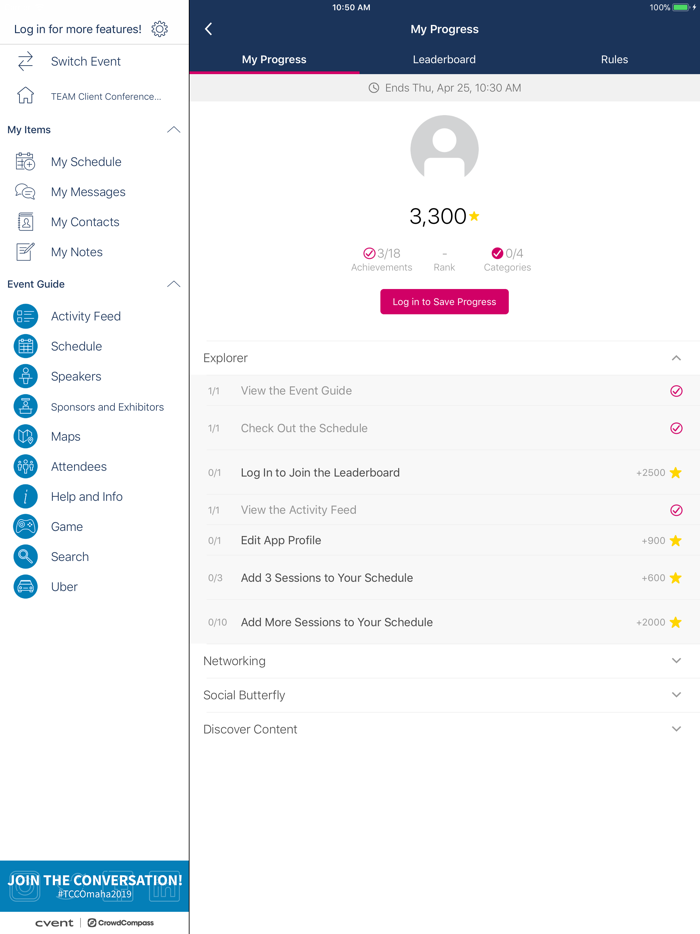Click check mark for View the Event Guide

[676, 391]
